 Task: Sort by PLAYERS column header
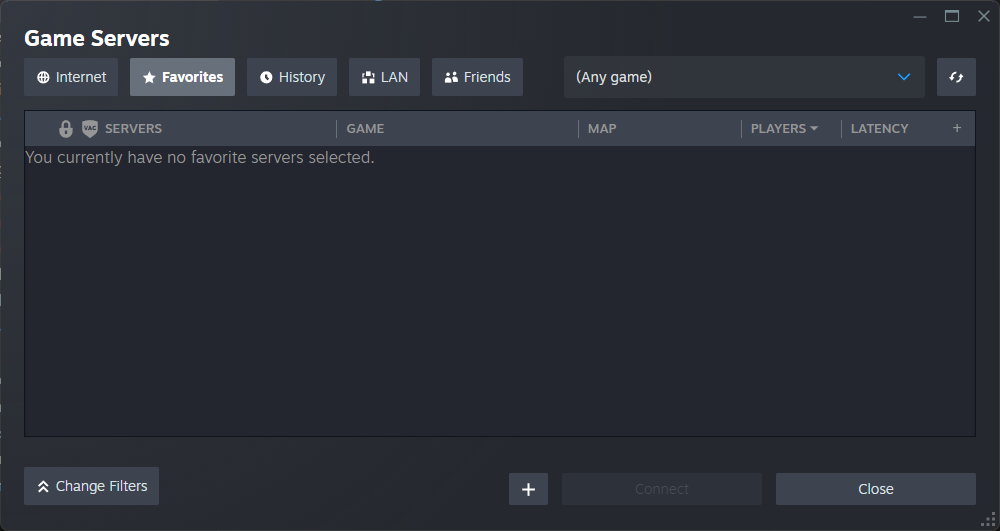coord(784,129)
